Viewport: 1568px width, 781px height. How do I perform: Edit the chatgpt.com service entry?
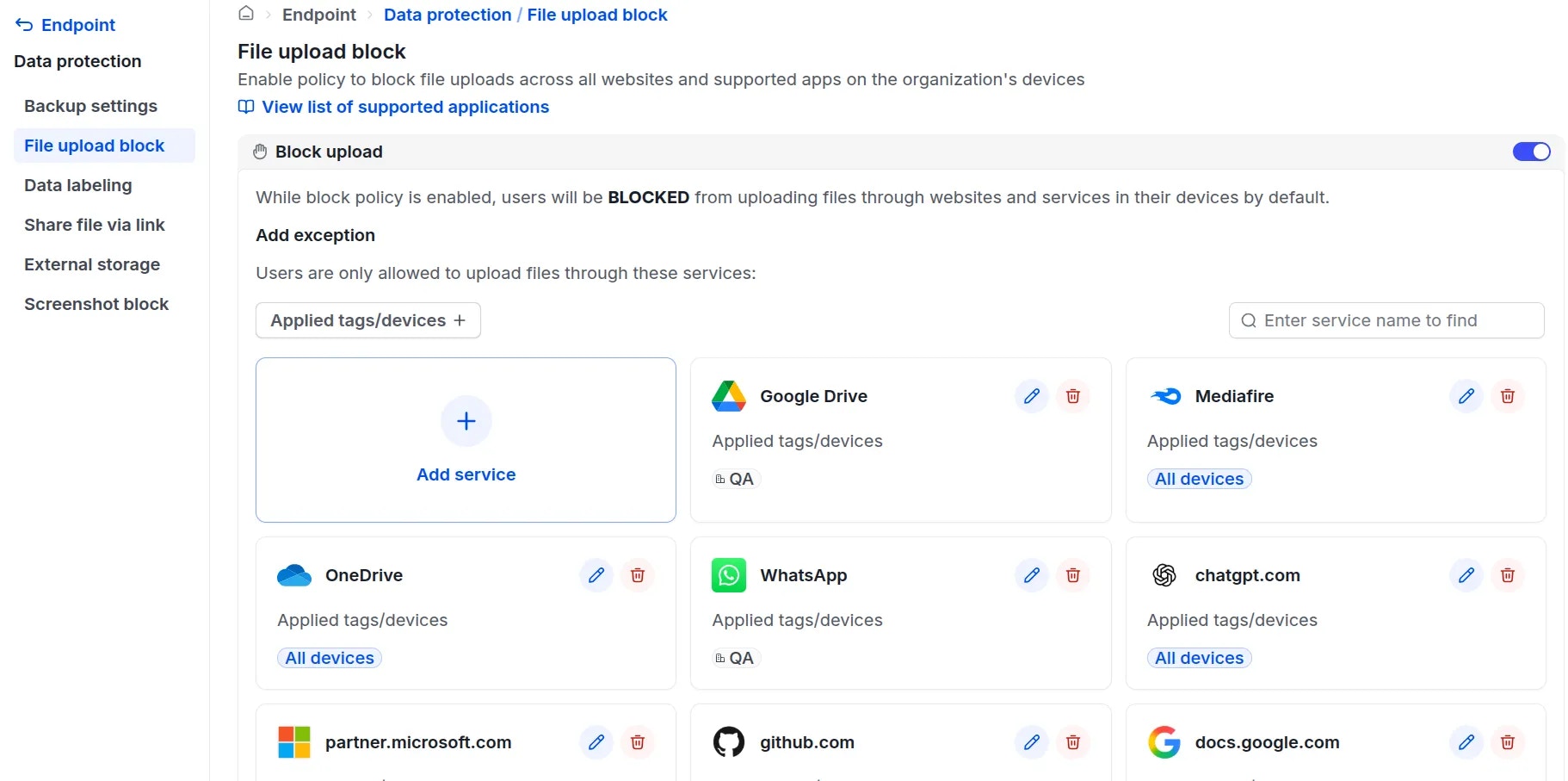[x=1466, y=575]
